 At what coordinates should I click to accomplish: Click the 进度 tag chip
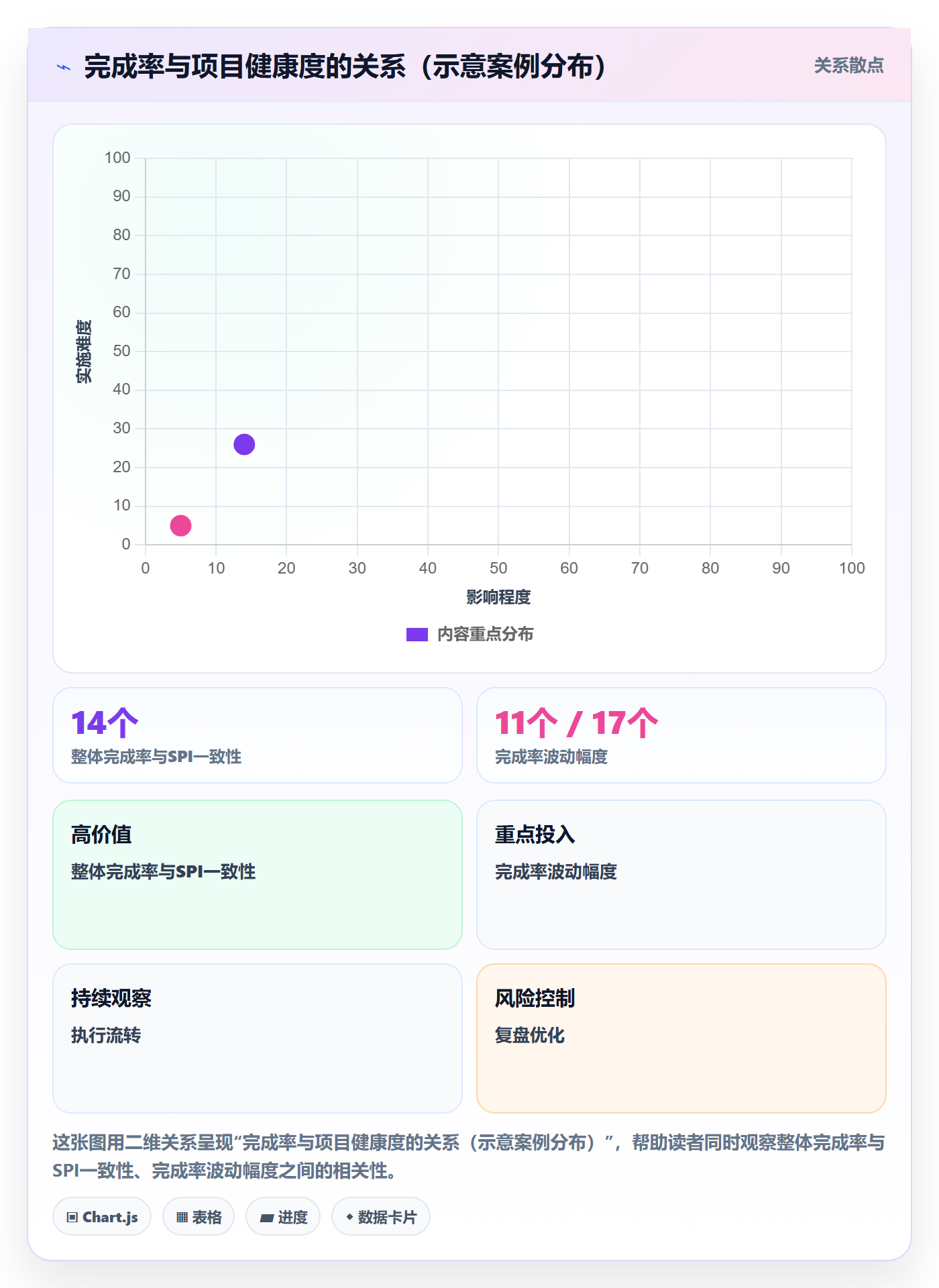pos(283,1217)
